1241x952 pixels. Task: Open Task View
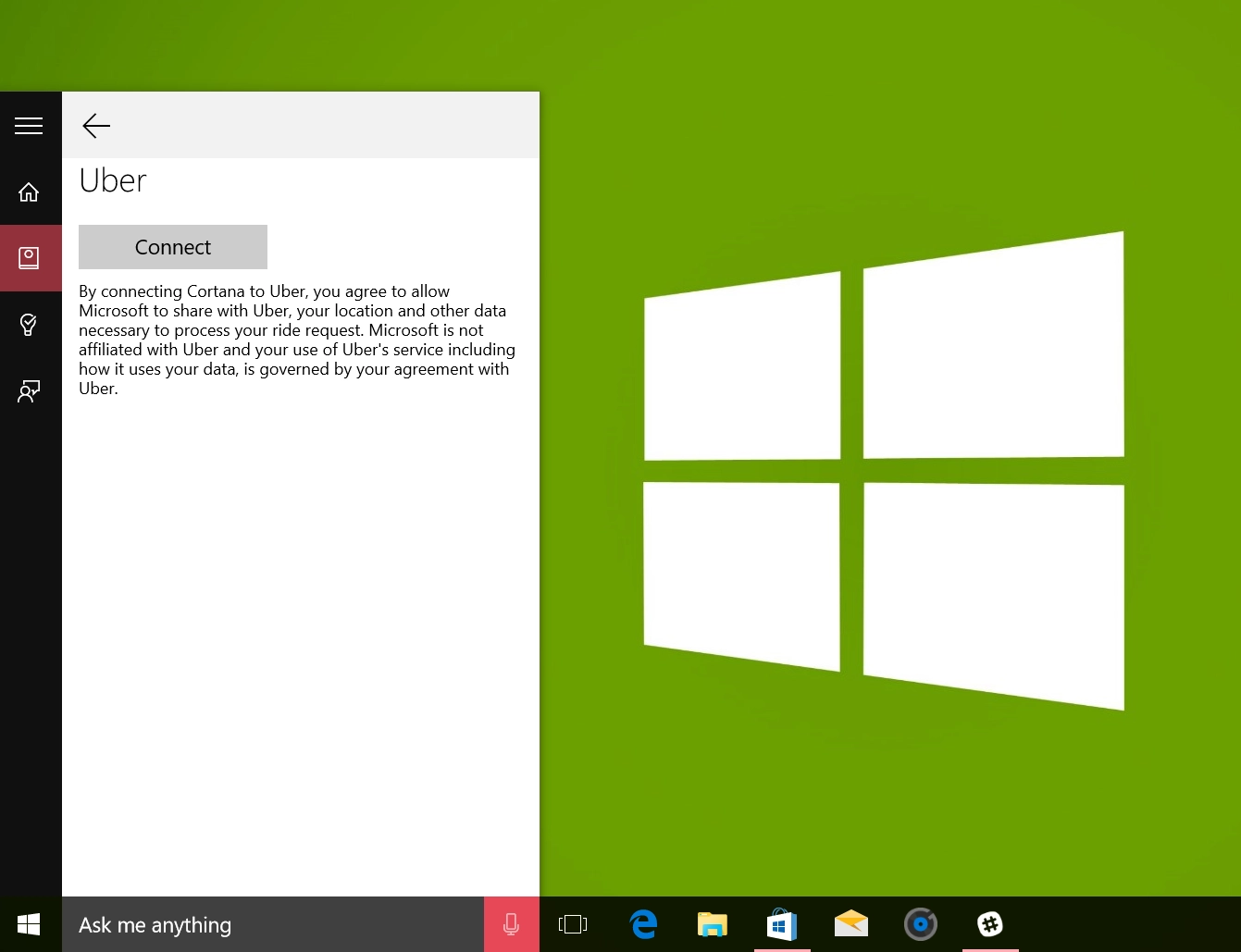tap(573, 924)
